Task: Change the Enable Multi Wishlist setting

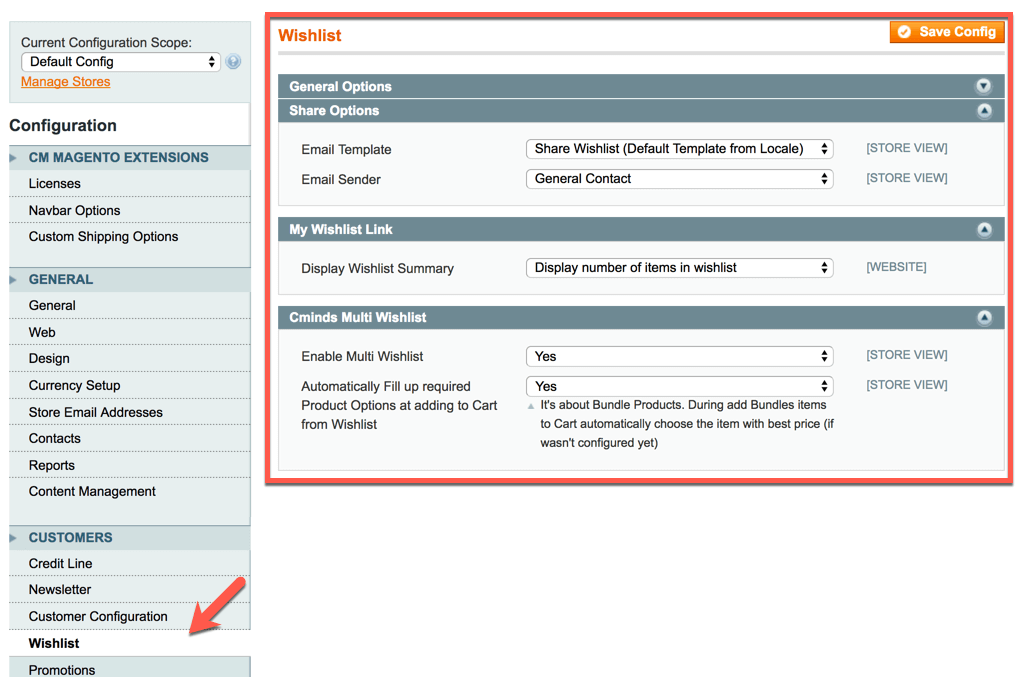Action: click(679, 356)
